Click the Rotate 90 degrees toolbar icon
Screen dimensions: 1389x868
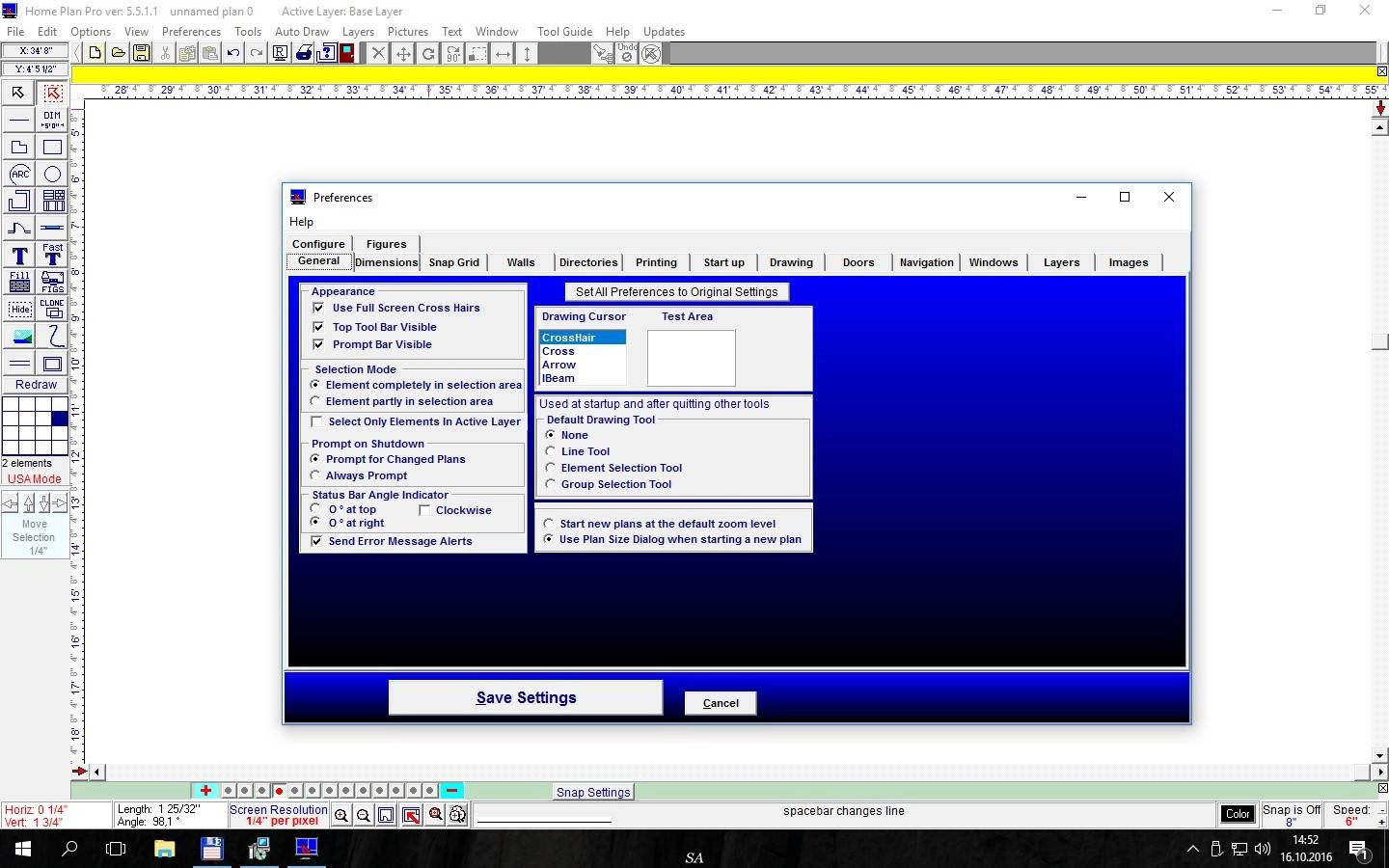(x=453, y=53)
